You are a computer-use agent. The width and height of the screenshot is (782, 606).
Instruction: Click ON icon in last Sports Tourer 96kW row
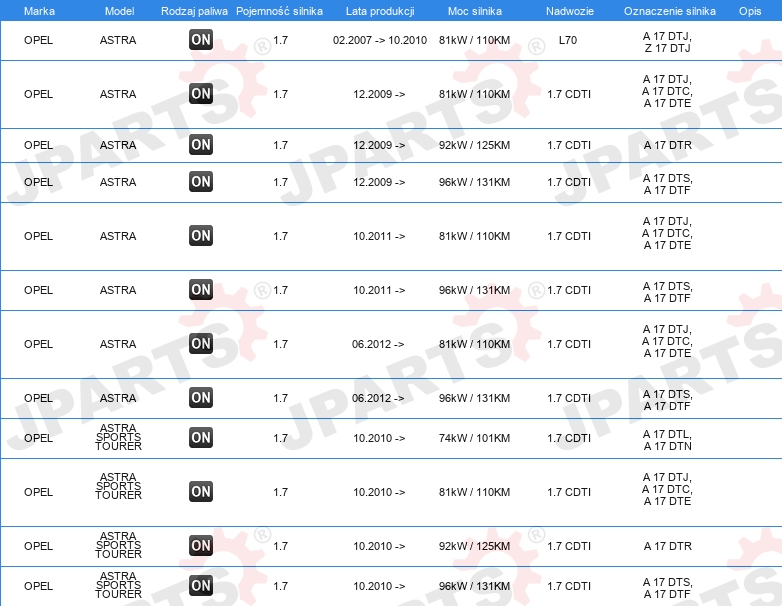click(201, 586)
